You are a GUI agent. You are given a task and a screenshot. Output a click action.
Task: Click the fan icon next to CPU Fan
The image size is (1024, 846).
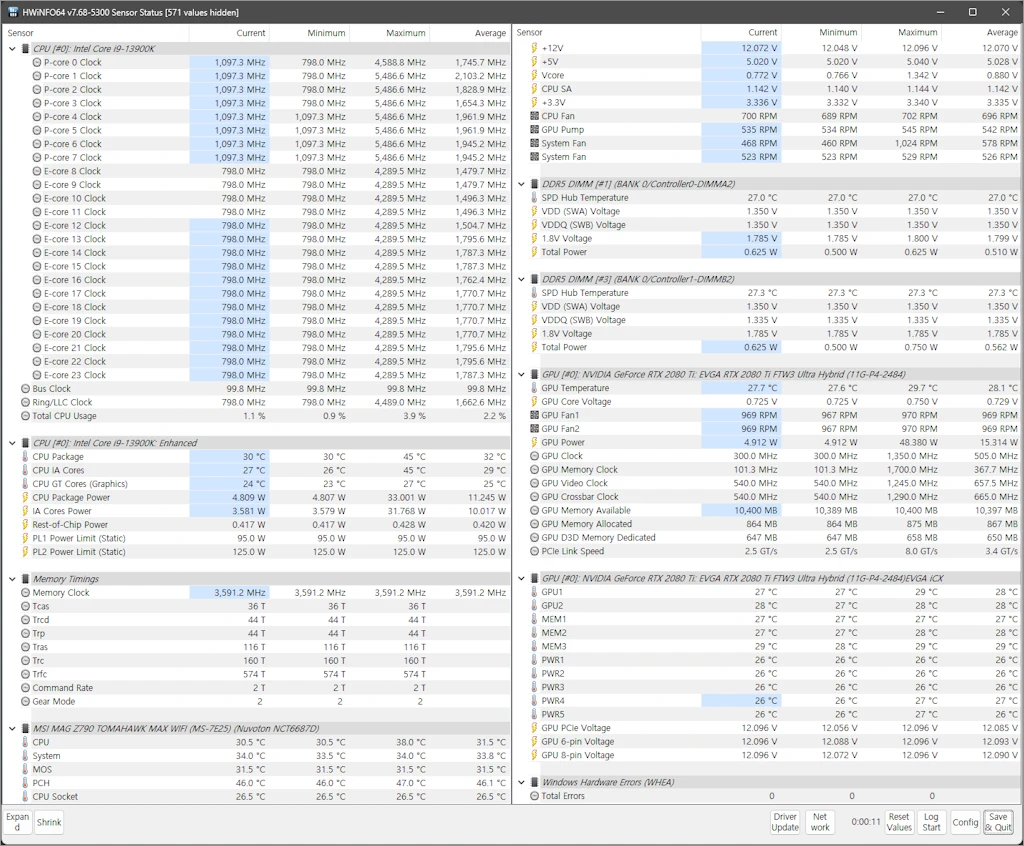[x=534, y=116]
